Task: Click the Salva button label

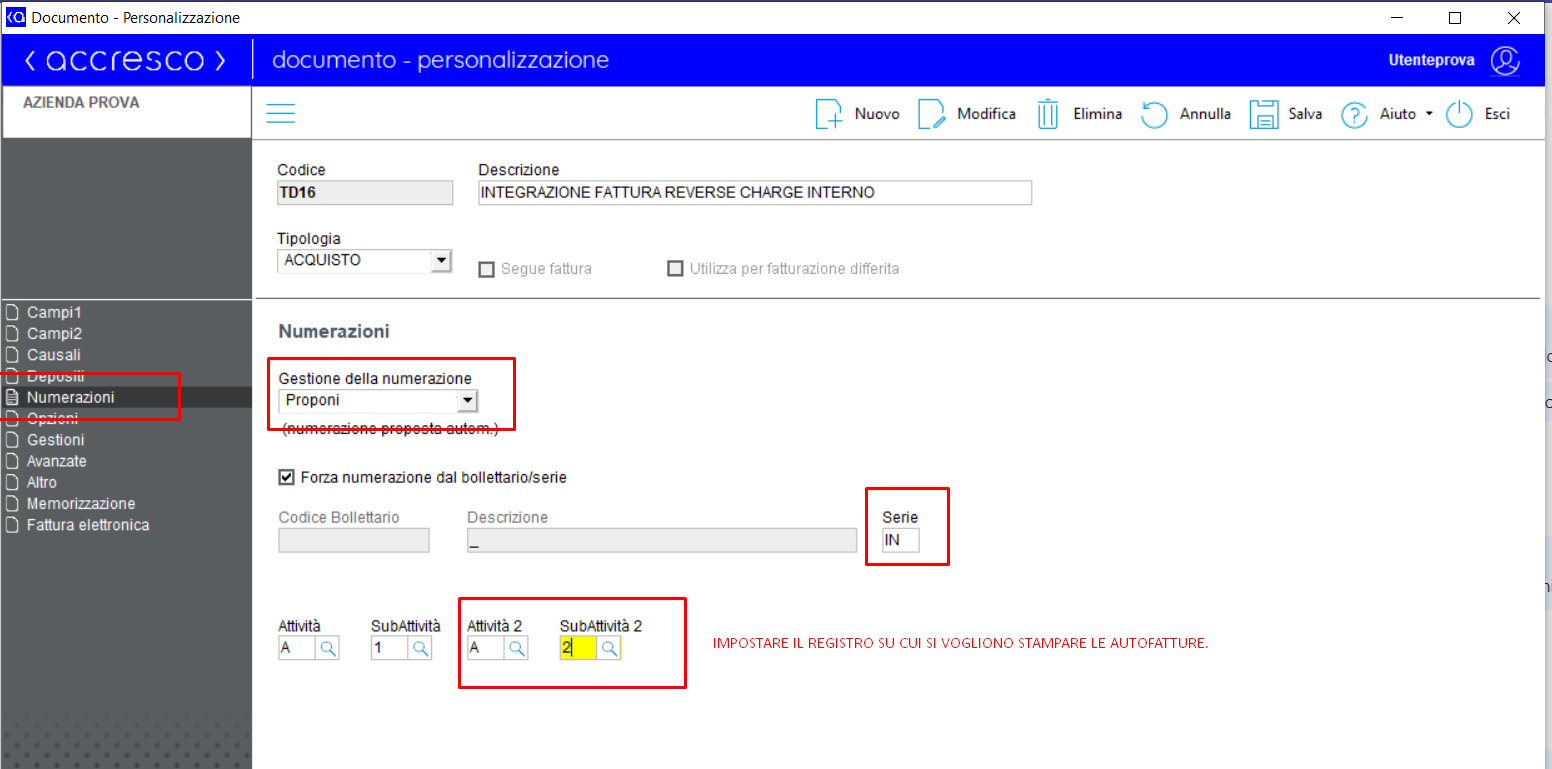Action: 1305,114
